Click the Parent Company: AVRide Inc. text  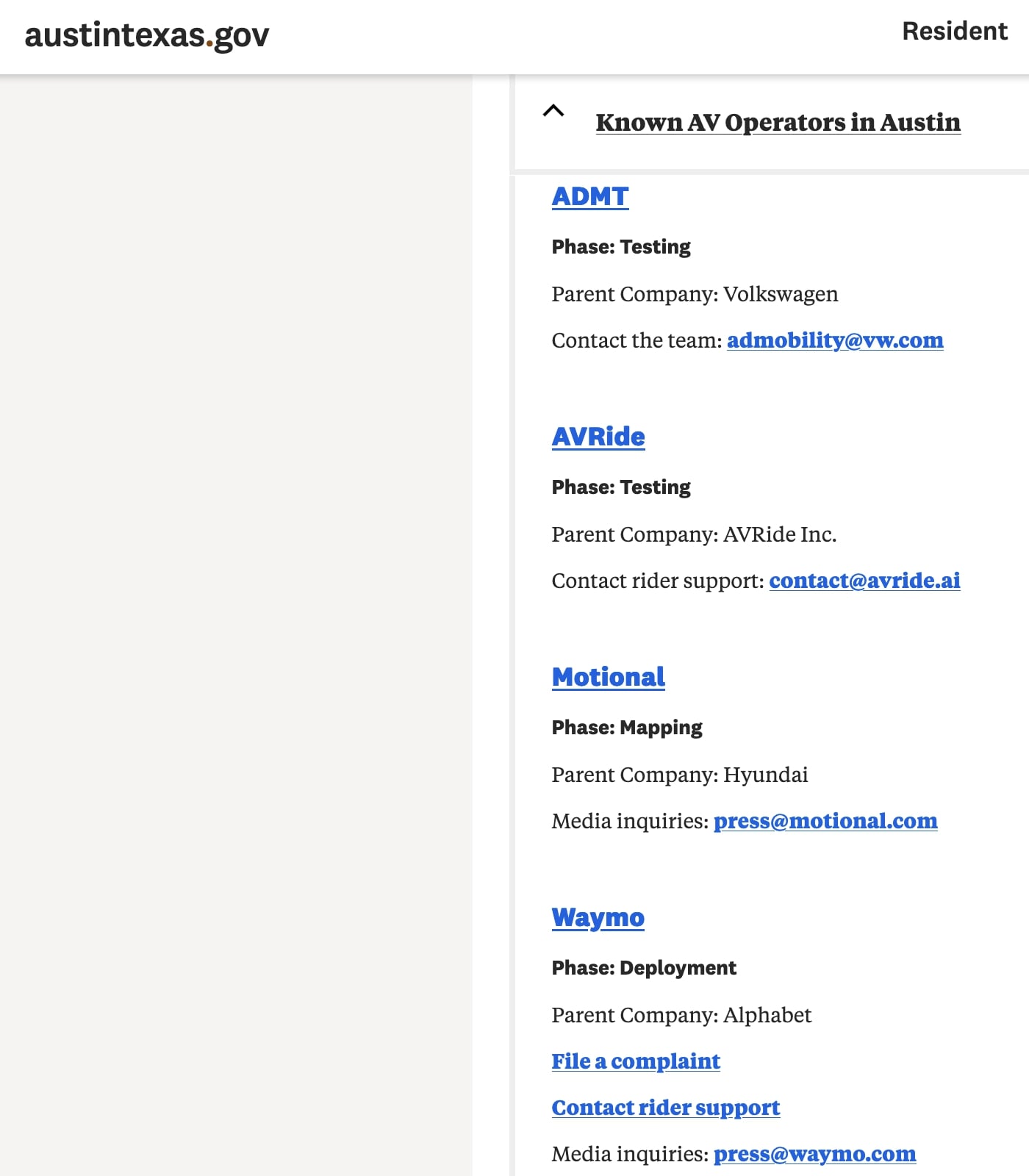[x=694, y=534]
